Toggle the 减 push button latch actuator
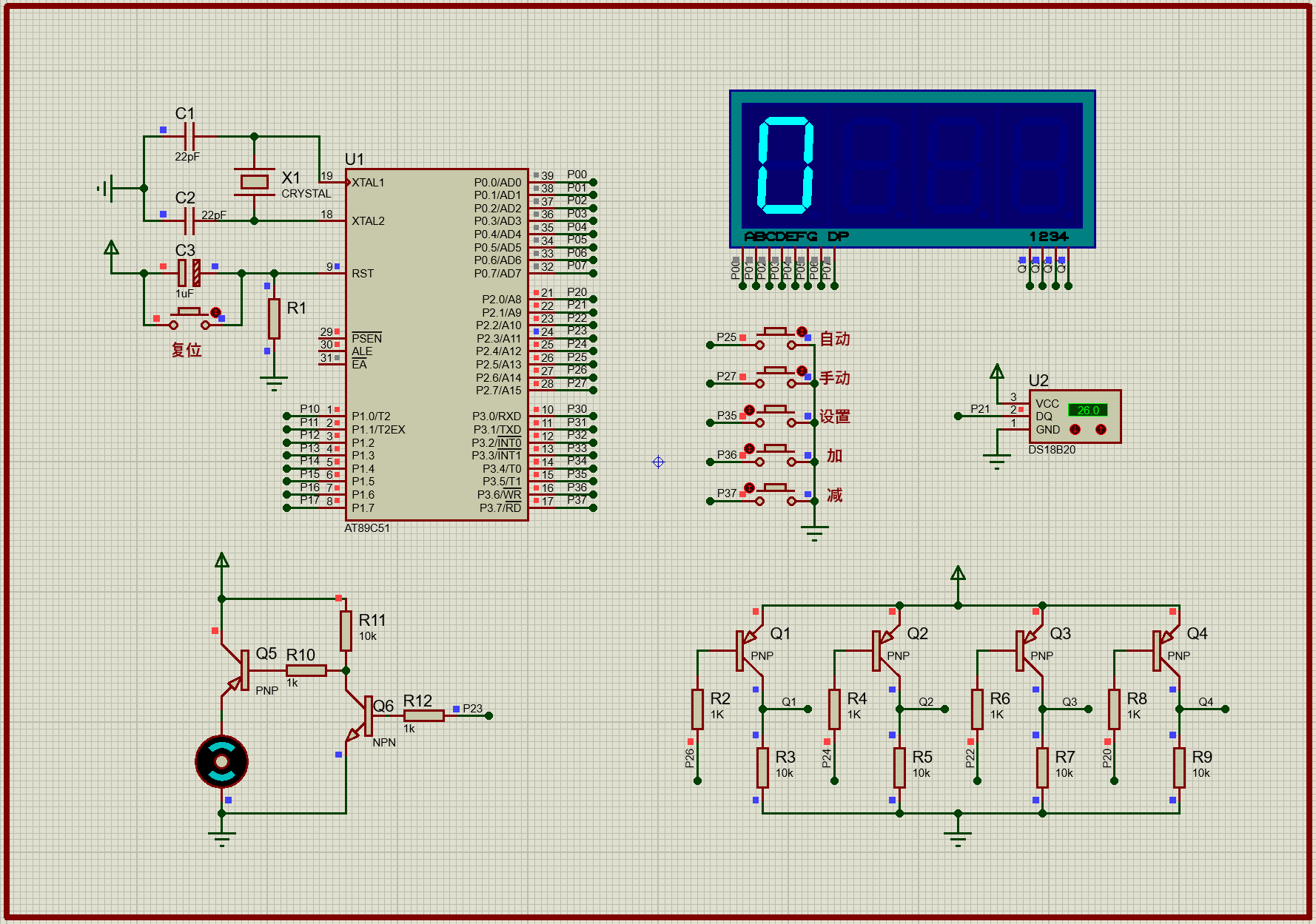This screenshot has height=924, width=1316. (749, 488)
